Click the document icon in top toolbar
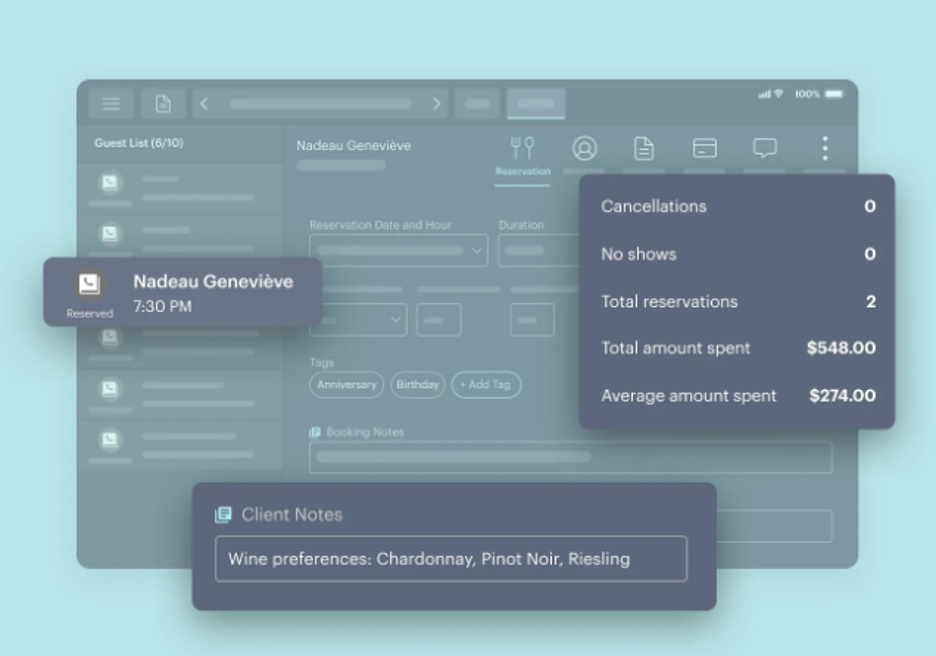The width and height of the screenshot is (936, 656). (163, 104)
